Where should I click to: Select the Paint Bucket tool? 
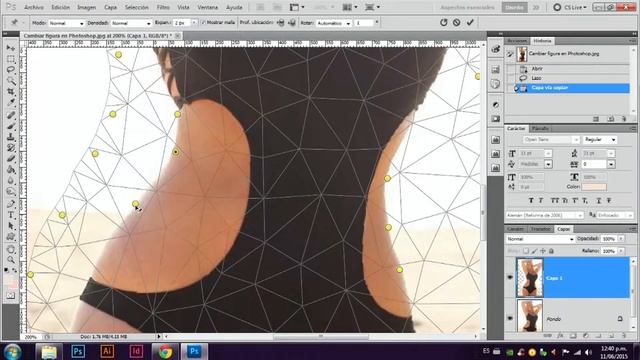point(11,170)
